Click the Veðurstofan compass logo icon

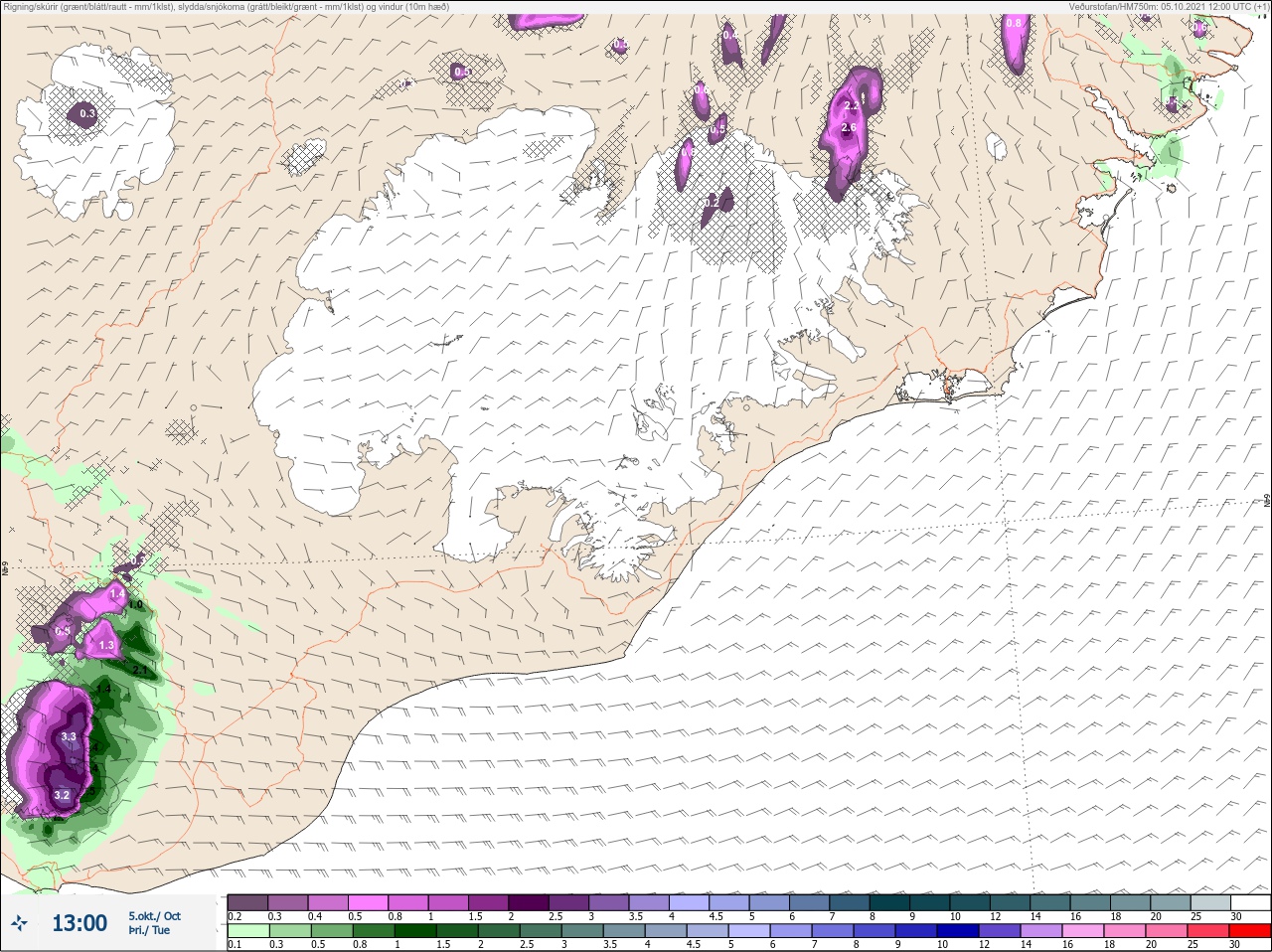(20, 923)
